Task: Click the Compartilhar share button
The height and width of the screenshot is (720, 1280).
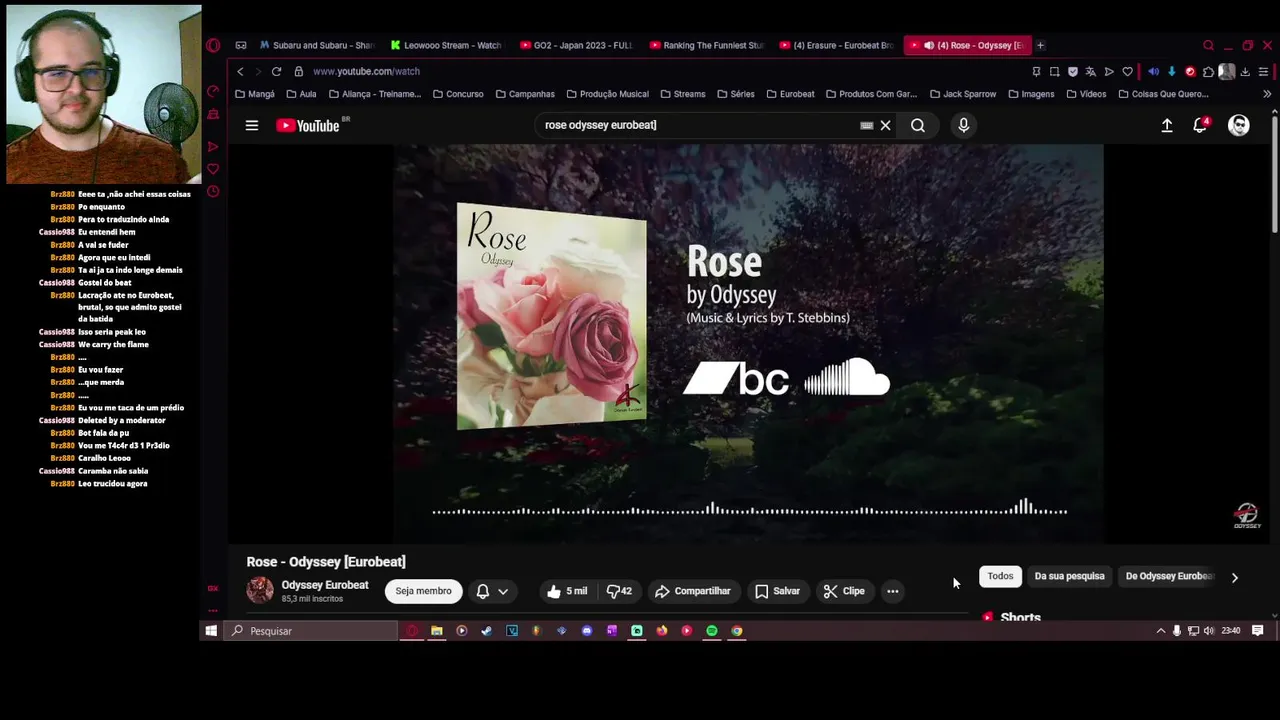Action: pos(693,591)
